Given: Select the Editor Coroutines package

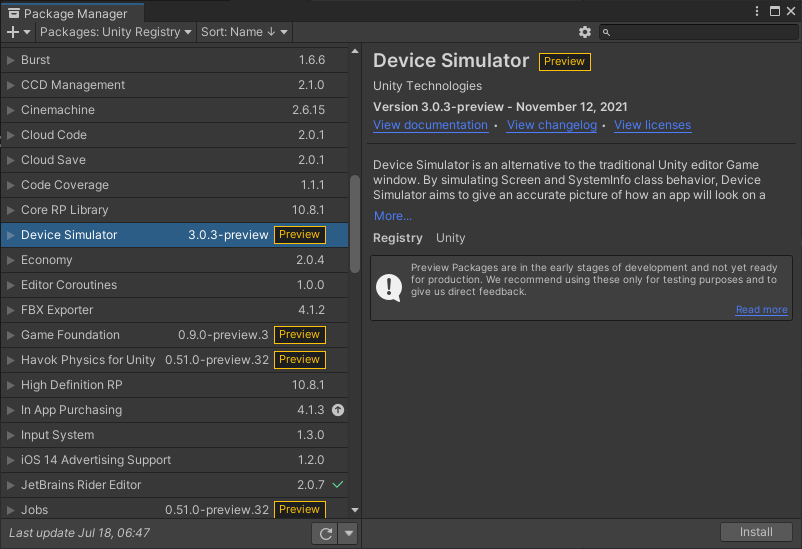Looking at the screenshot, I should (x=174, y=285).
